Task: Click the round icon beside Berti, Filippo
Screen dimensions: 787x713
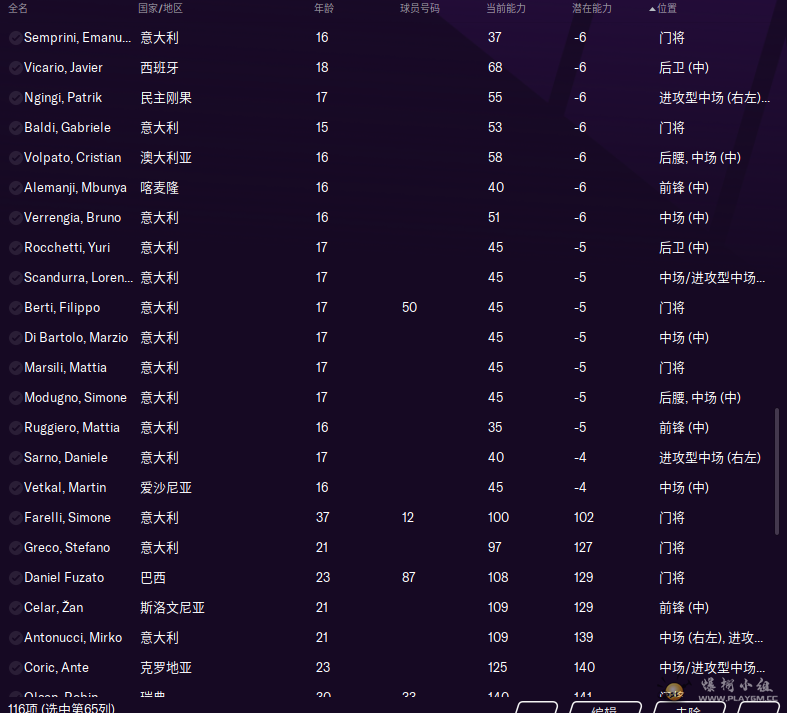Action: pyautogui.click(x=15, y=308)
